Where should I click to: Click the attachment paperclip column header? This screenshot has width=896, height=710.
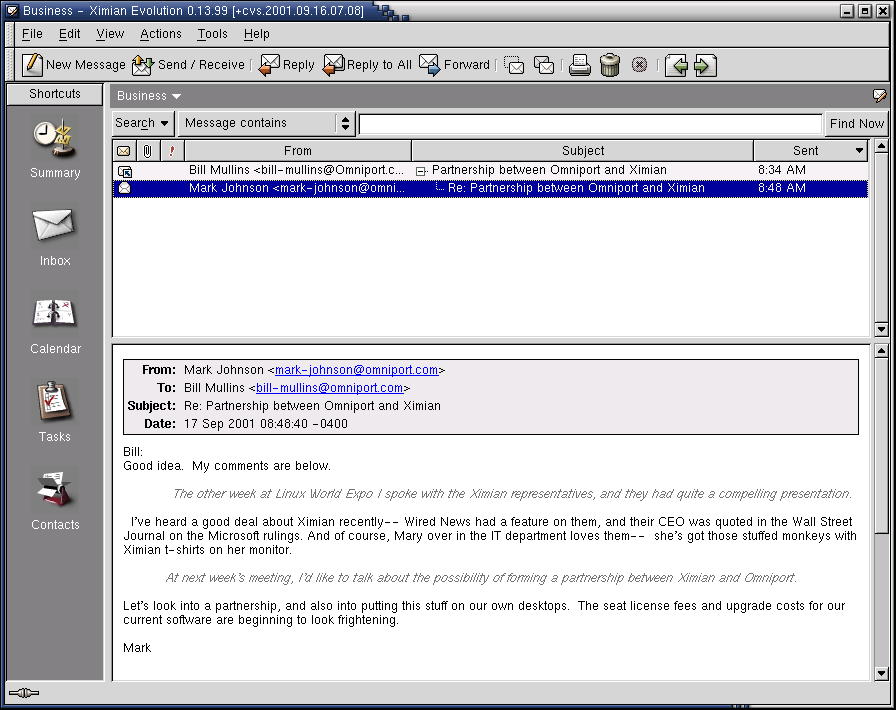(147, 151)
